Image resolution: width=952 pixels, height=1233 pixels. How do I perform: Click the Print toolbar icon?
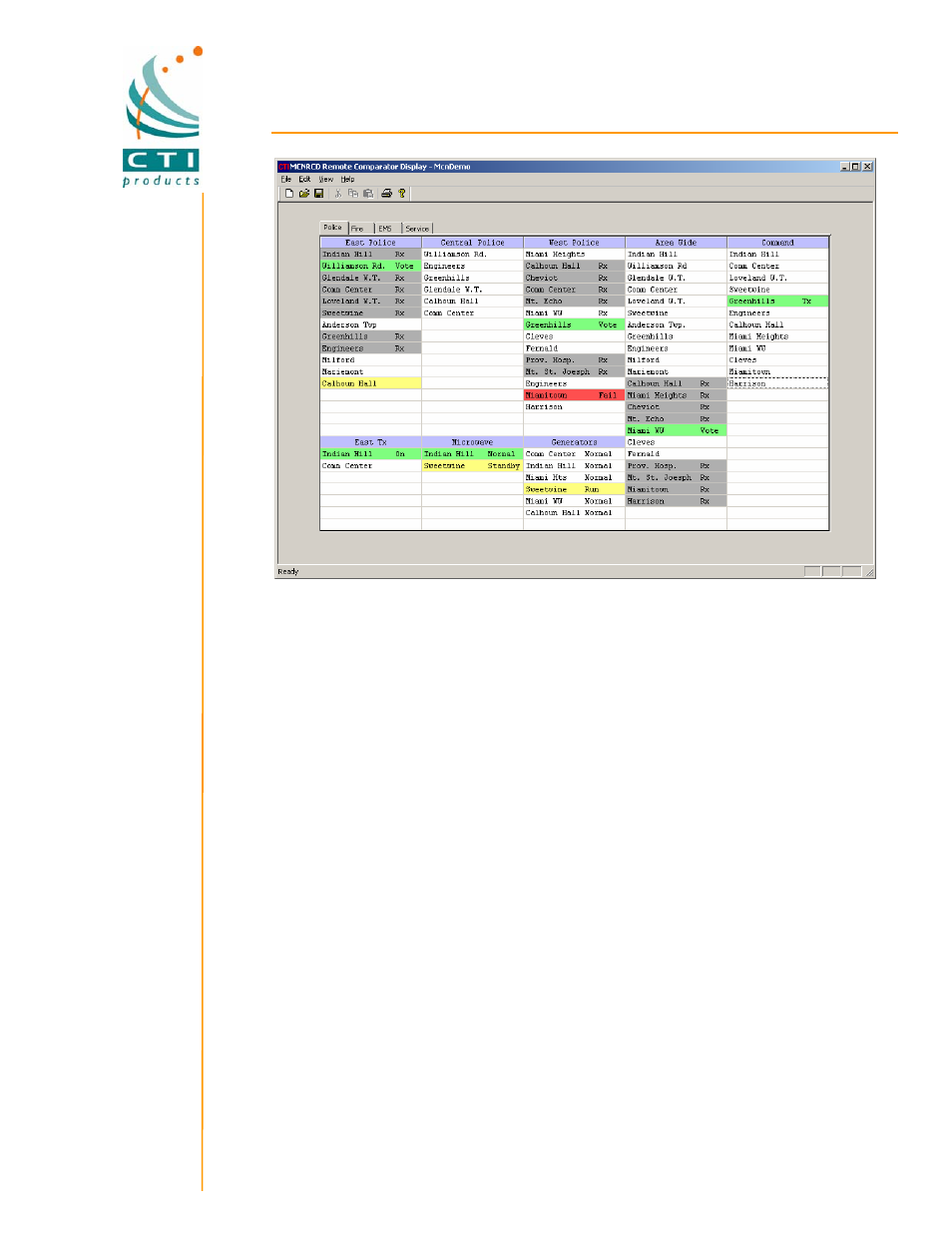386,194
